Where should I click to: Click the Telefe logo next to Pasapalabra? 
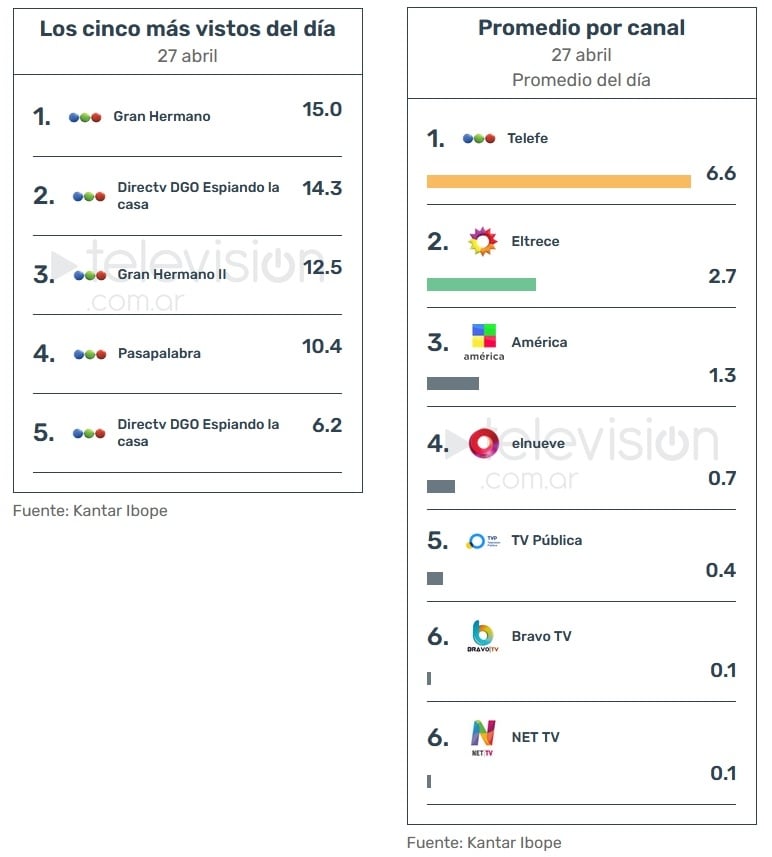[90, 354]
